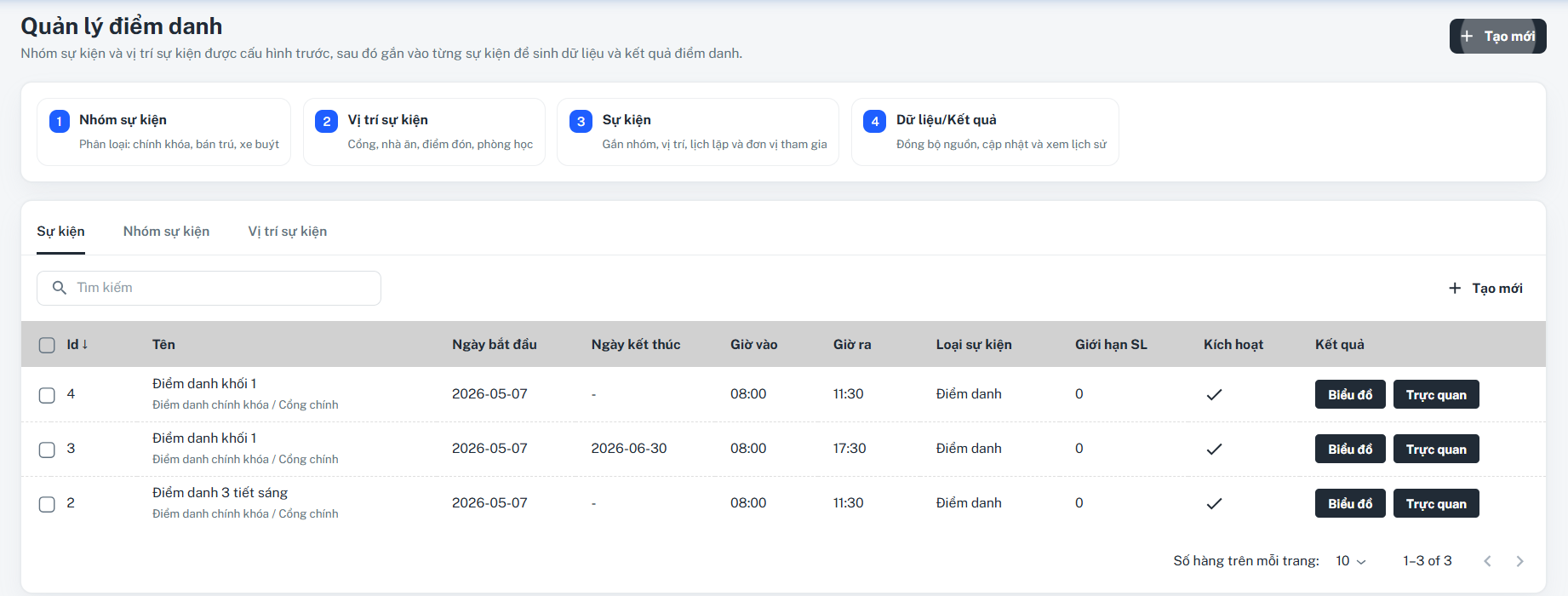Click the 1–3 of 3 pagination text
Viewport: 1568px width, 596px height.
click(x=1428, y=561)
